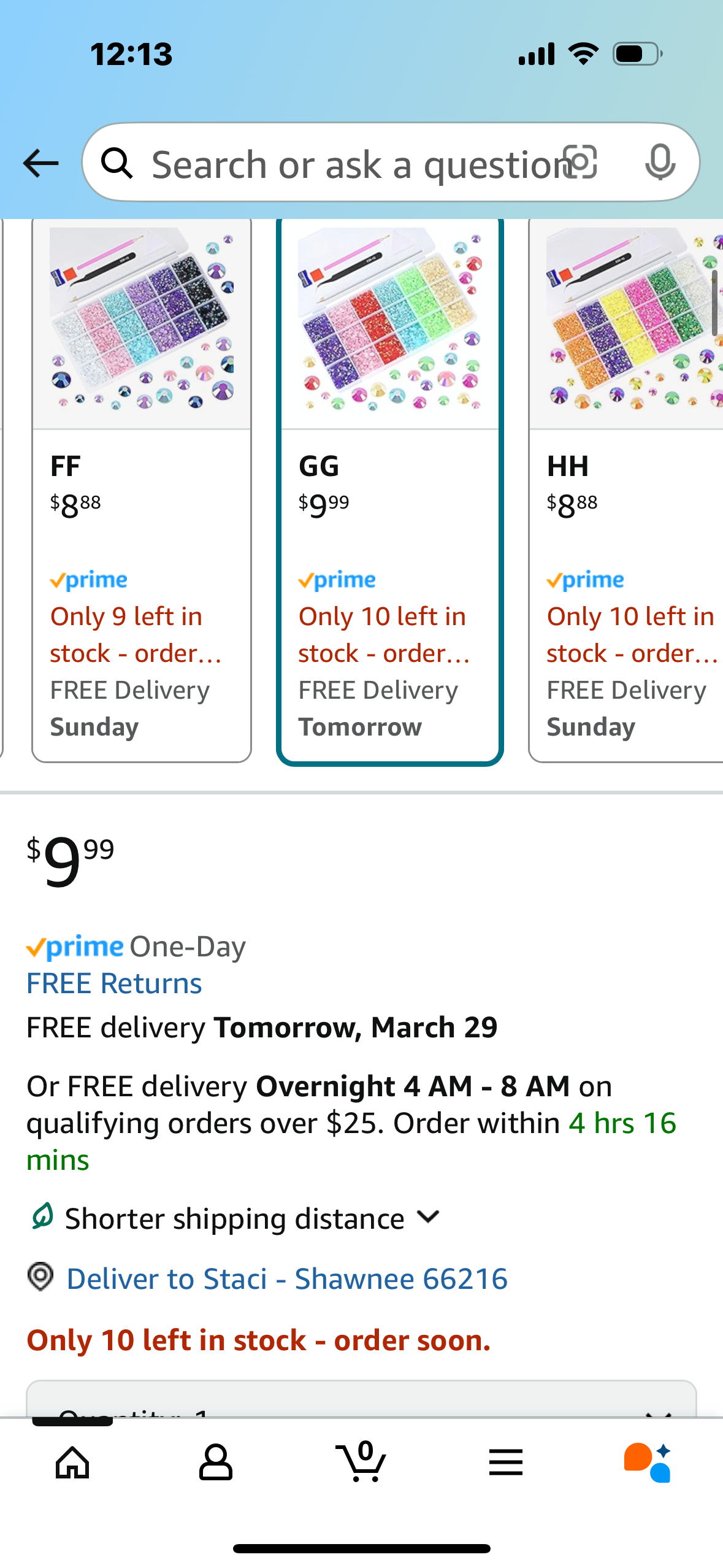Viewport: 723px width, 1568px height.
Task: Open camera lens search icon
Action: click(580, 163)
